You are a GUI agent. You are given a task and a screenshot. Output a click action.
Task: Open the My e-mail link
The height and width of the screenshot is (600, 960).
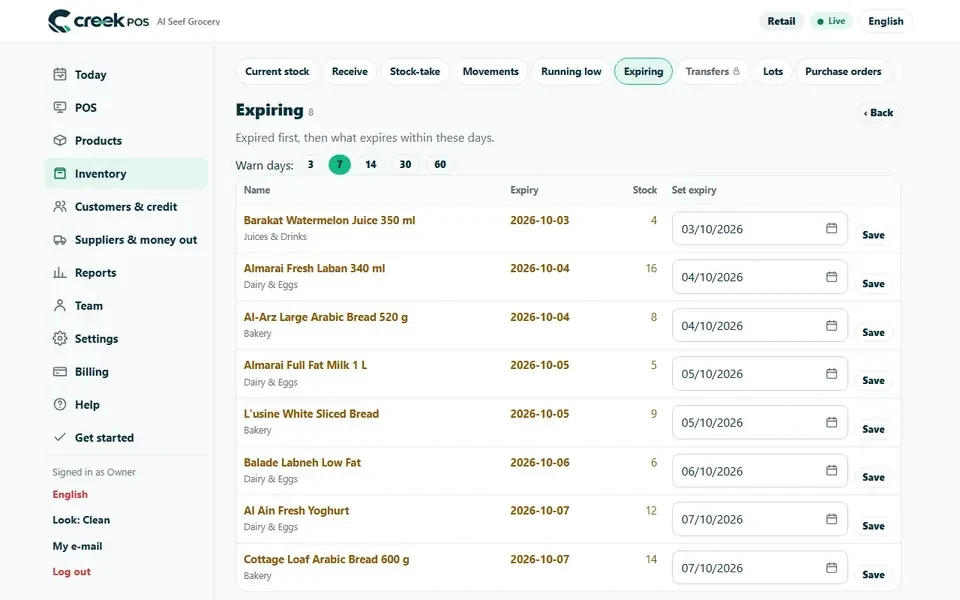[77, 546]
